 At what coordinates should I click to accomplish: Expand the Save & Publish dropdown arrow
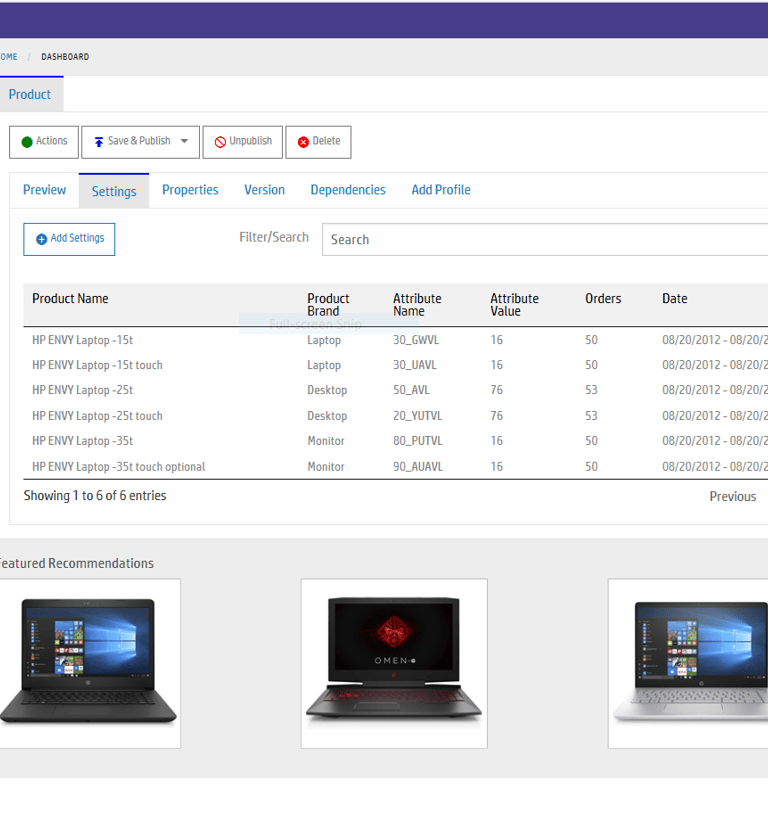click(x=184, y=141)
